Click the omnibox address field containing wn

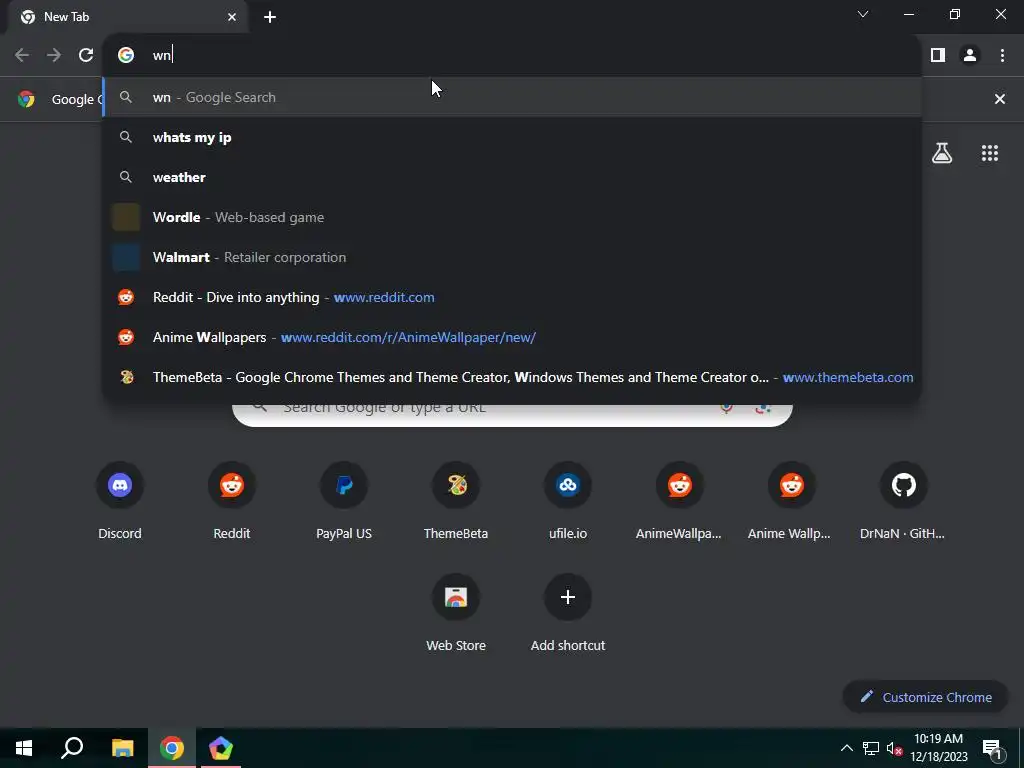click(x=512, y=55)
